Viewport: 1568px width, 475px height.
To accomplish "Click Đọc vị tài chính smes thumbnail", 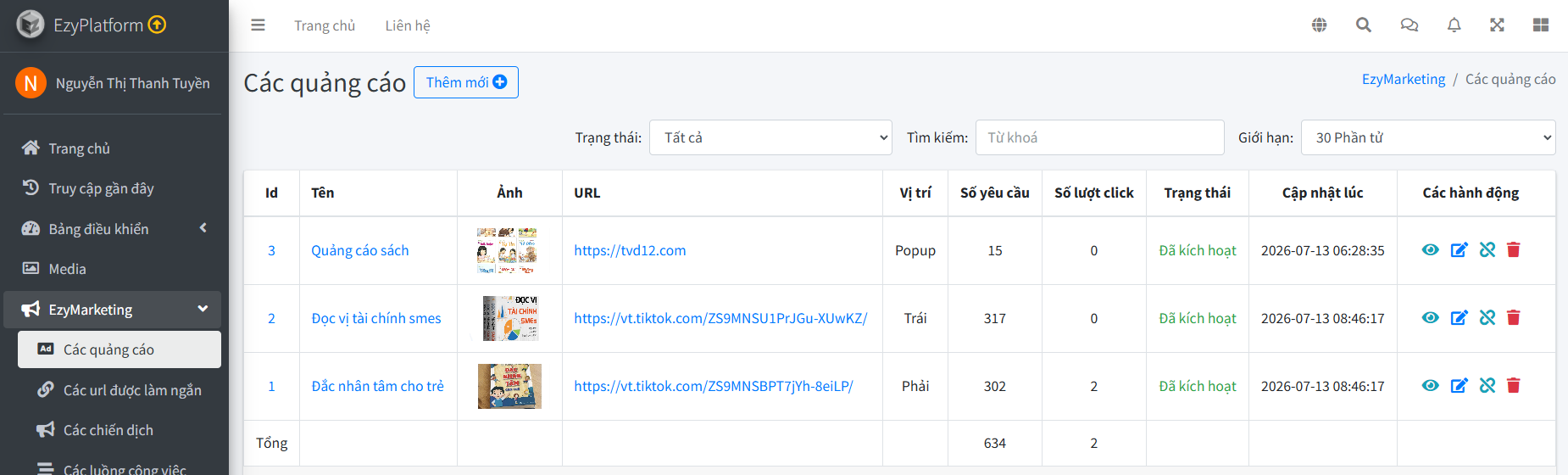I will (510, 318).
